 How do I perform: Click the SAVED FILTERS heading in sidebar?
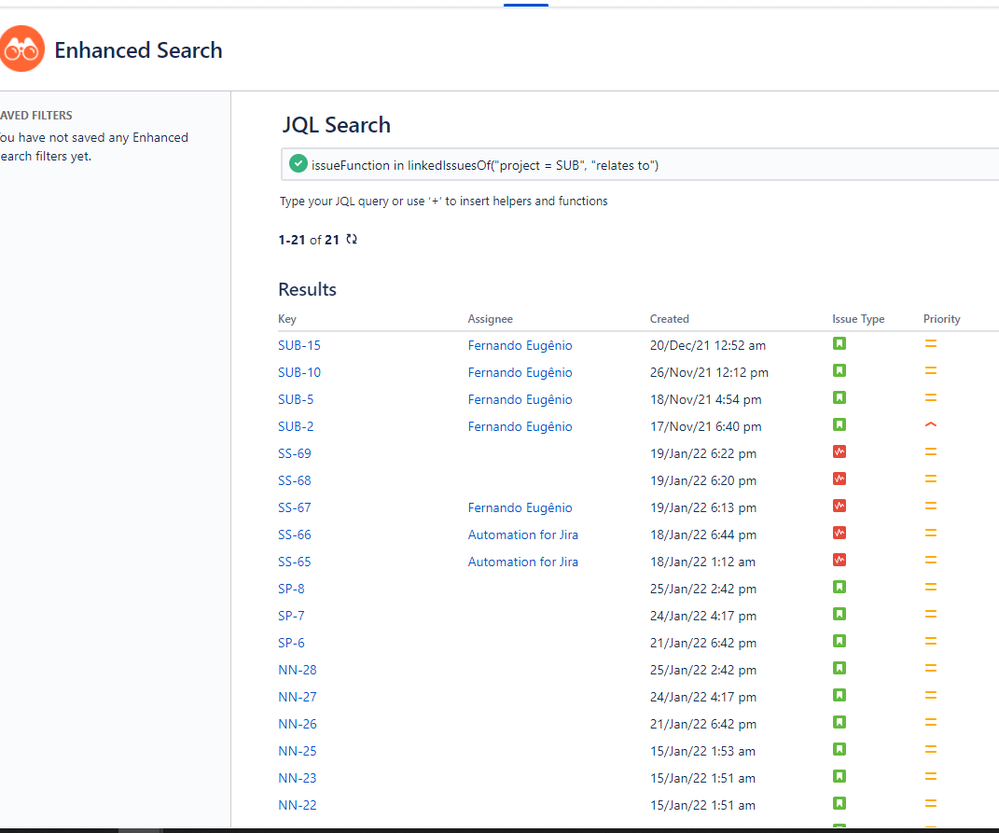[36, 115]
